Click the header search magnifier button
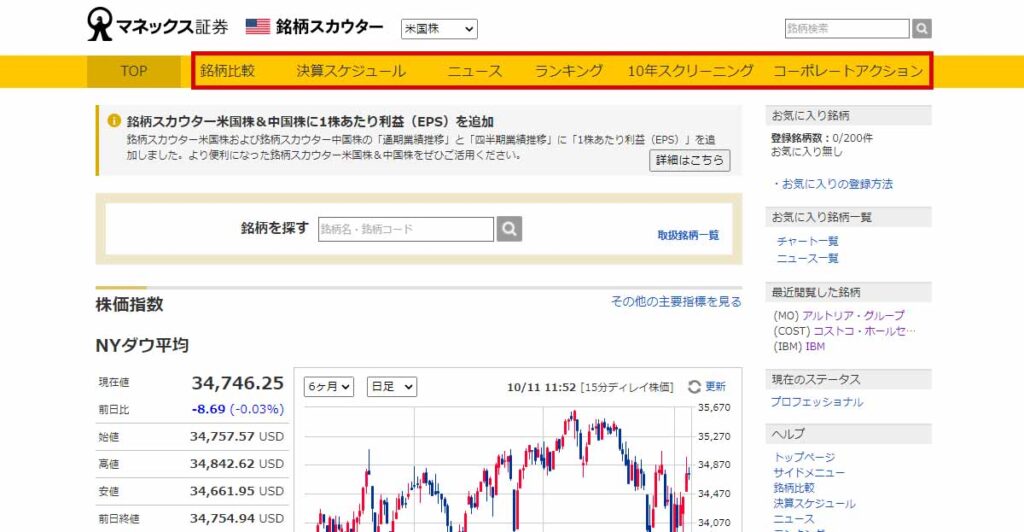Viewport: 1024px width, 532px height. 921,29
